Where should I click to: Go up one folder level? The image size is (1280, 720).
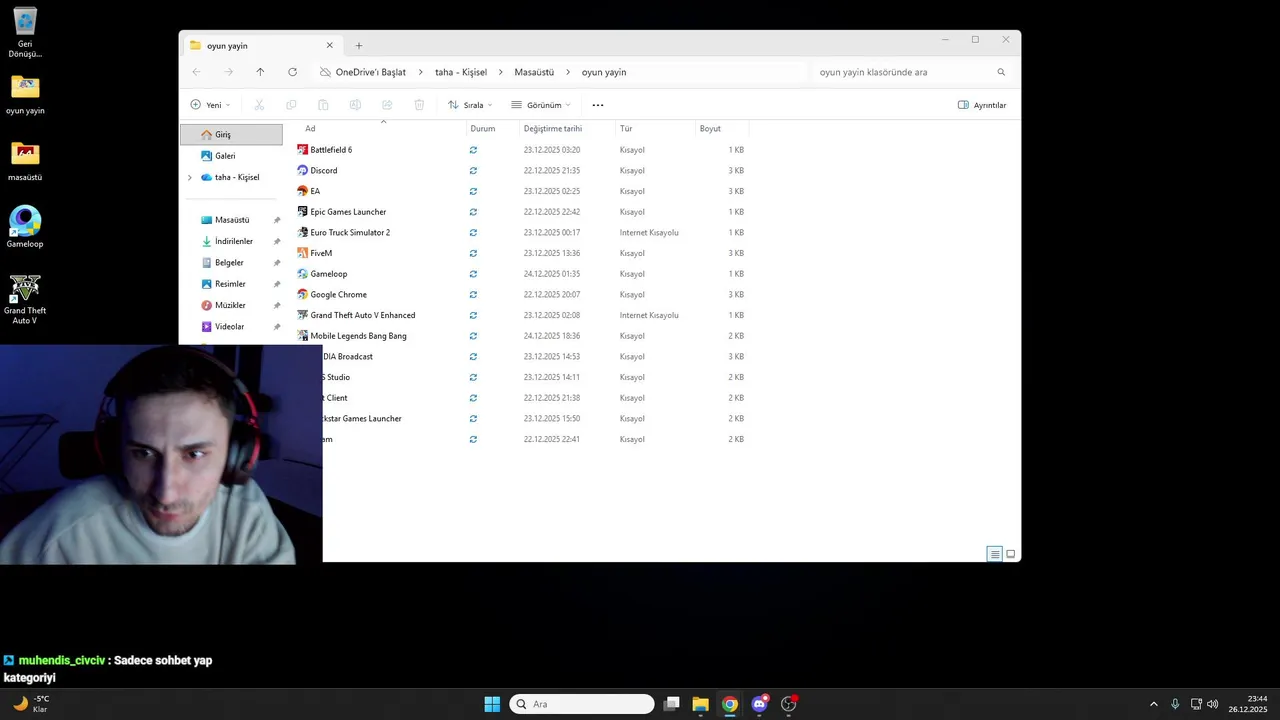(x=260, y=72)
